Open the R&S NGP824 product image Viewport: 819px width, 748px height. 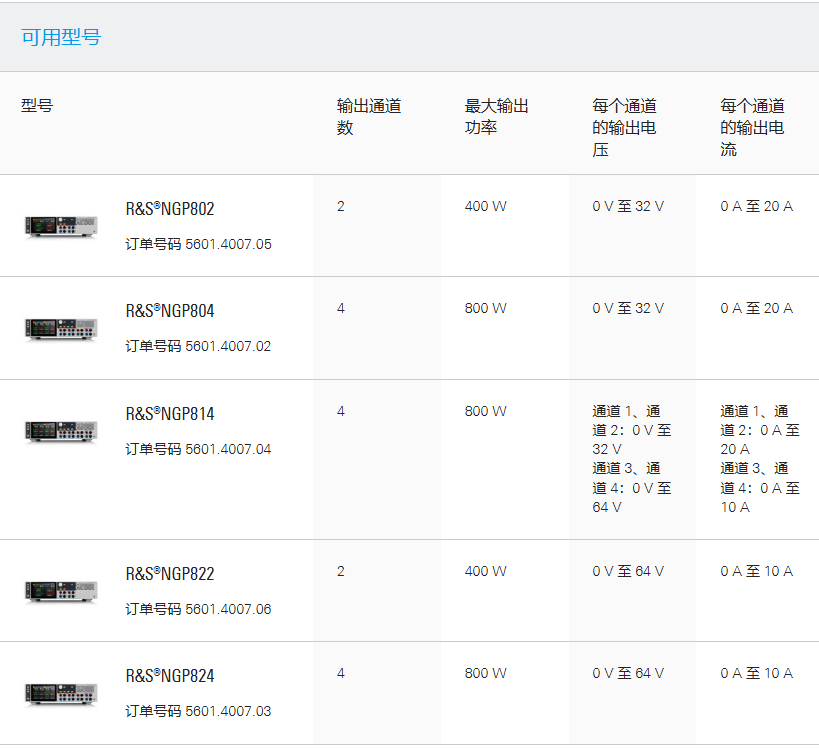(x=62, y=694)
